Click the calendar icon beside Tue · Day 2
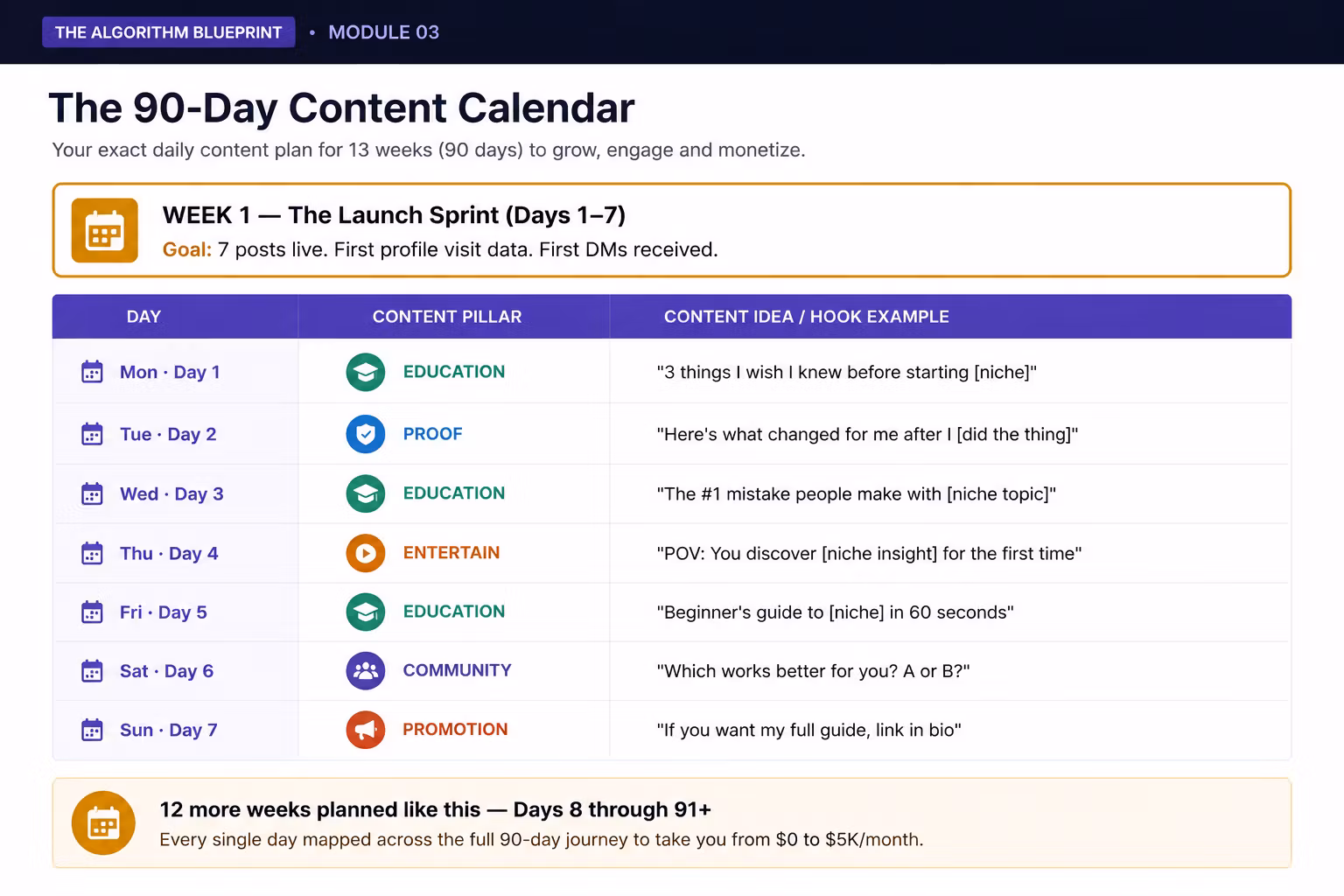Viewport: 1344px width, 896px height. click(x=92, y=434)
